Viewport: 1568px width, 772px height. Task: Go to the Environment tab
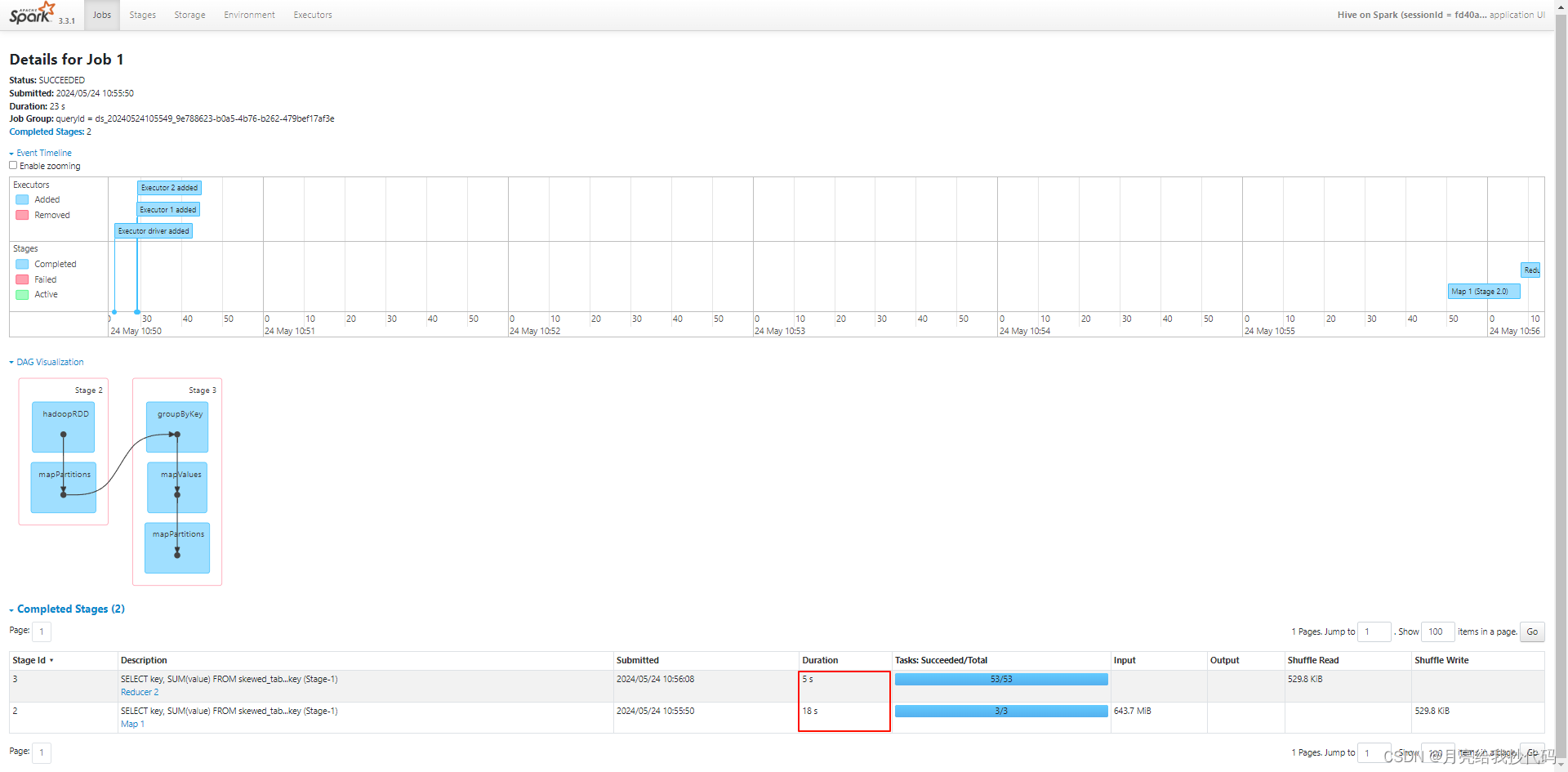(249, 15)
